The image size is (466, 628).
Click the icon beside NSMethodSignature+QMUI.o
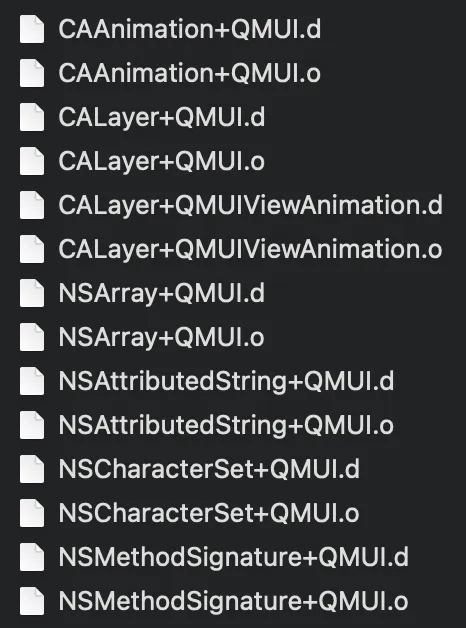pos(32,602)
